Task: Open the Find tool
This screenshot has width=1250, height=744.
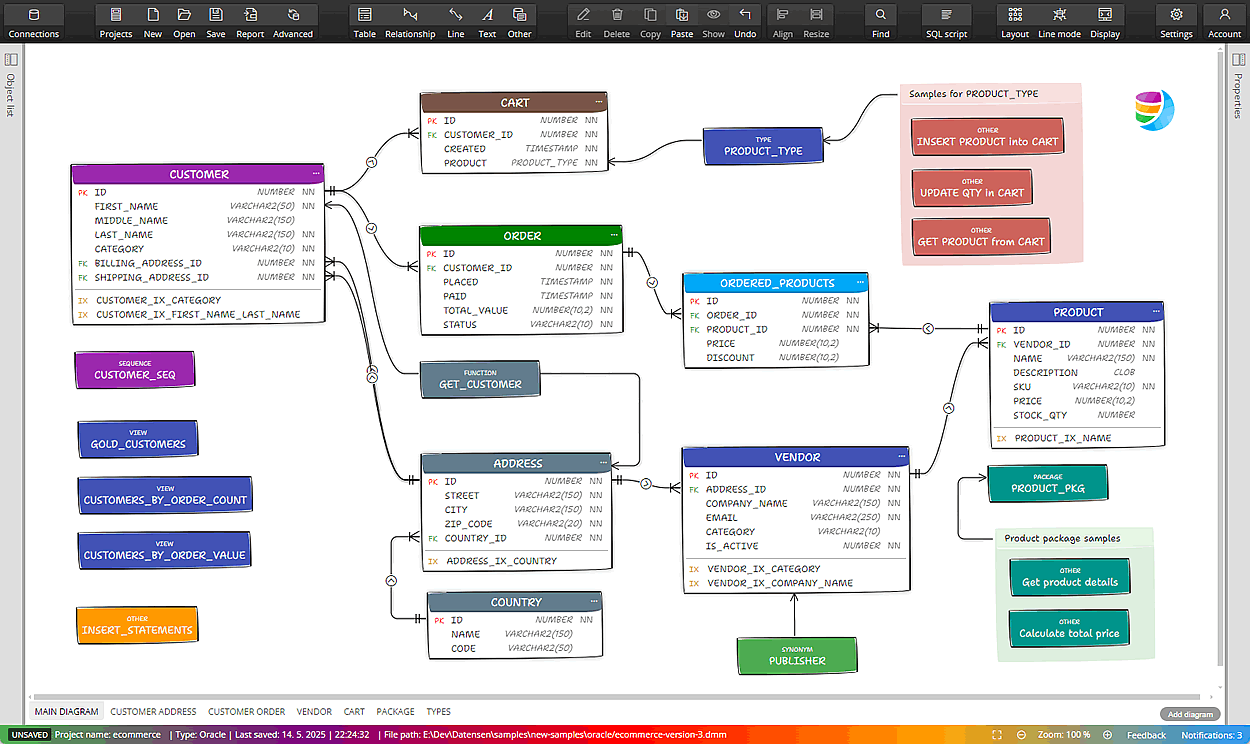Action: click(x=880, y=21)
